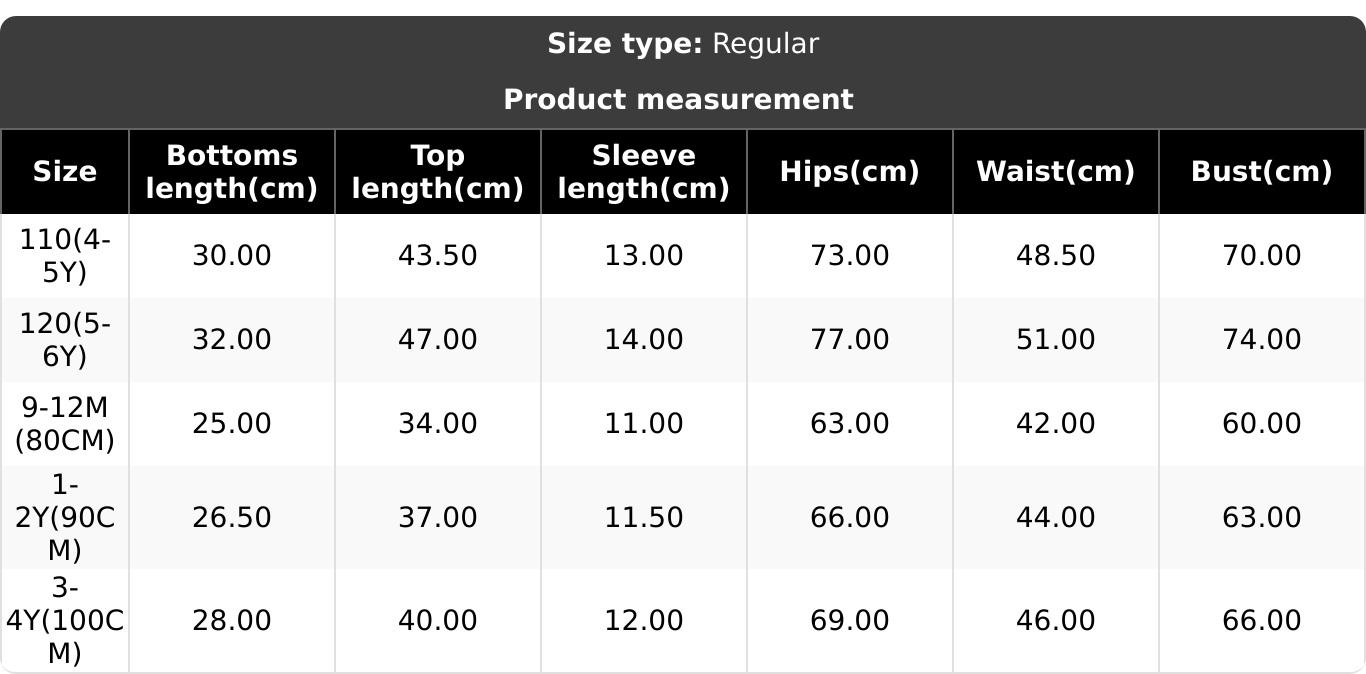Select the Bottoms length column header

(x=231, y=172)
